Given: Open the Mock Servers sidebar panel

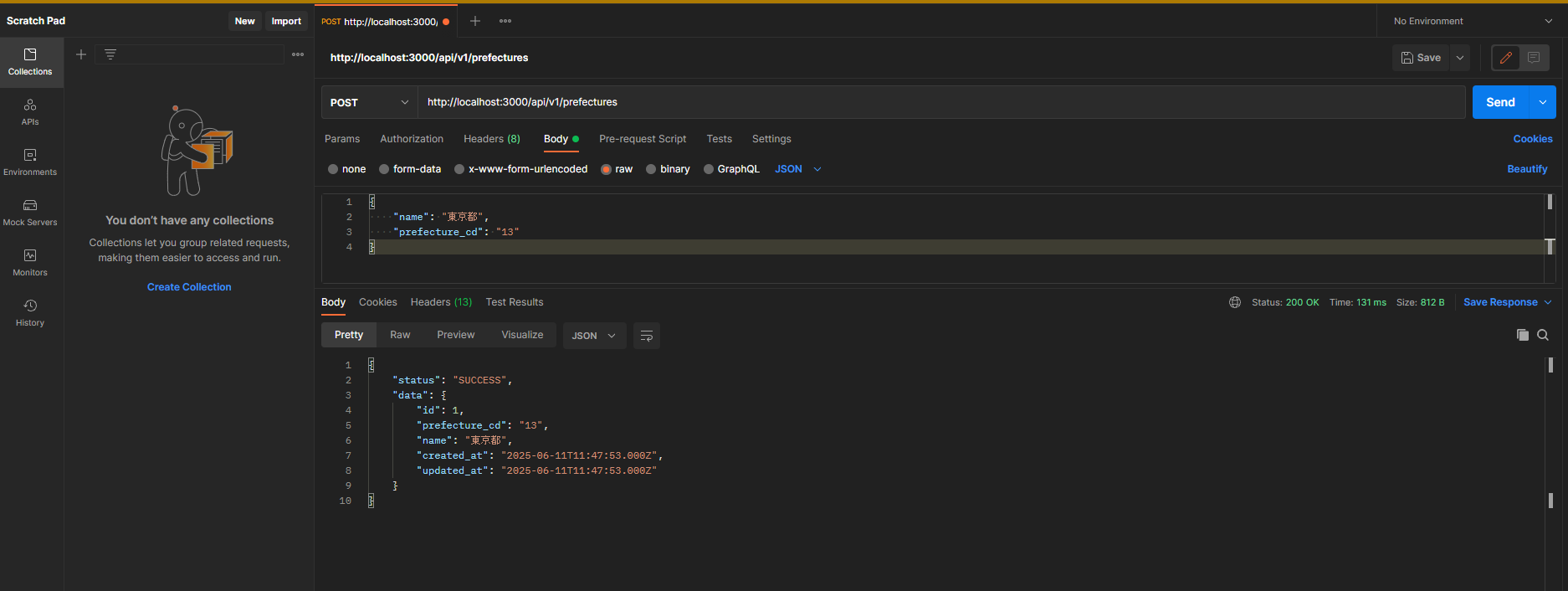Looking at the screenshot, I should pos(30,213).
